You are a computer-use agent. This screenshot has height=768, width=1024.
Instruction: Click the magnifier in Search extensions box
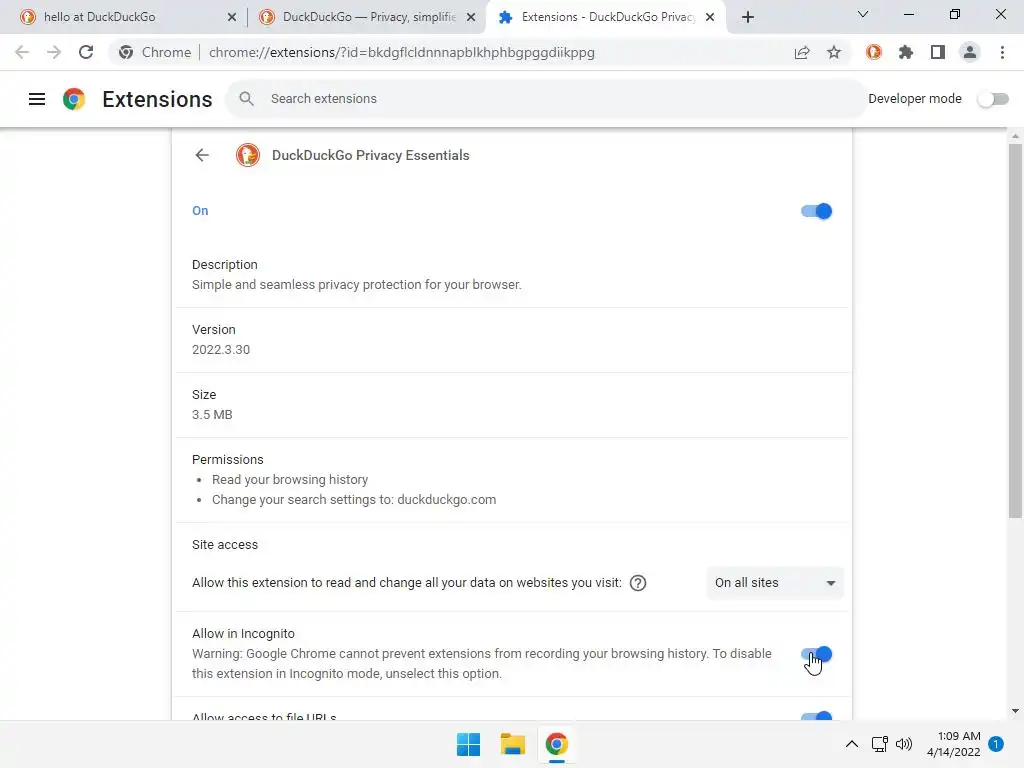point(246,99)
